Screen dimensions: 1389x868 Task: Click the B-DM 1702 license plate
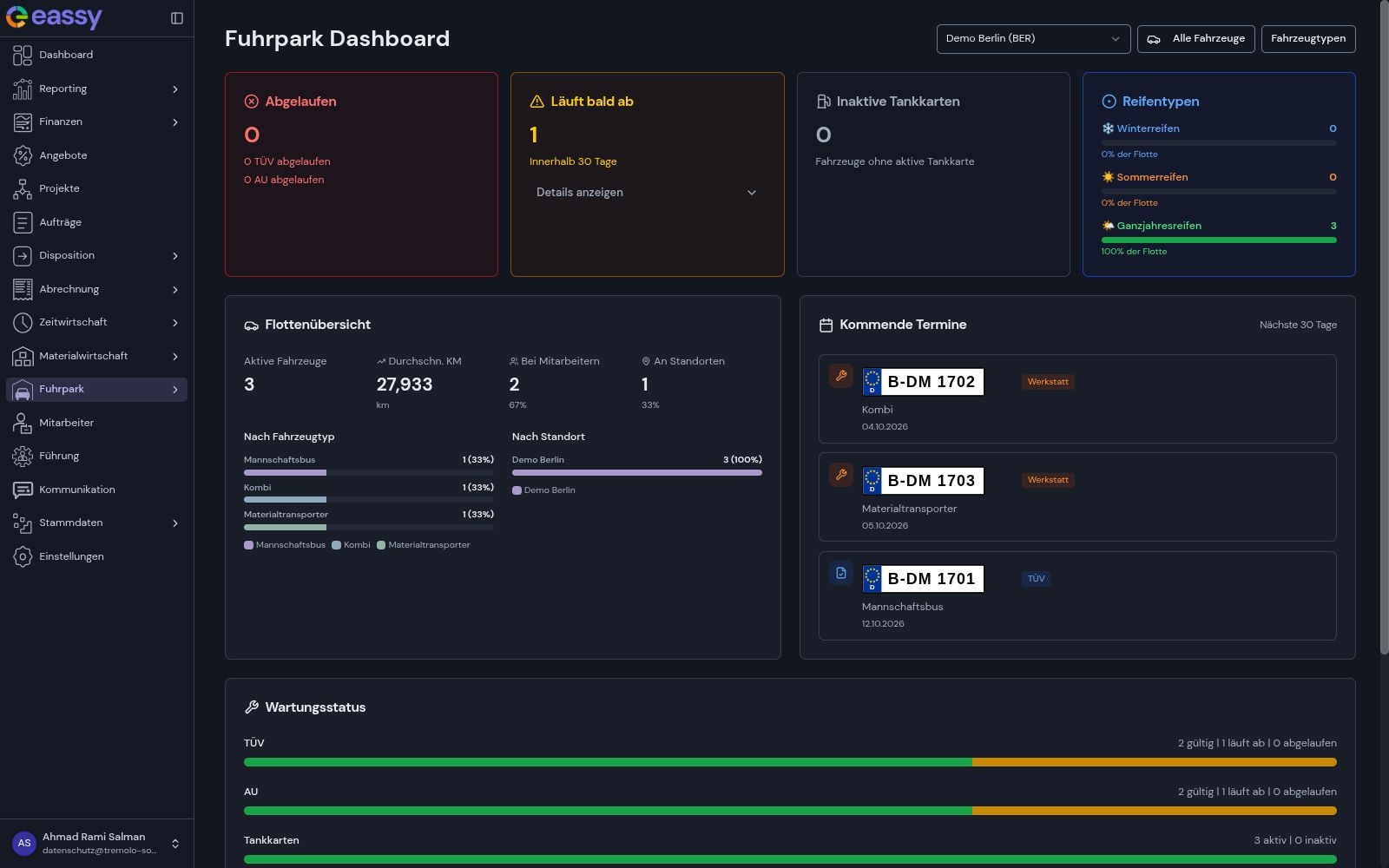click(x=923, y=382)
